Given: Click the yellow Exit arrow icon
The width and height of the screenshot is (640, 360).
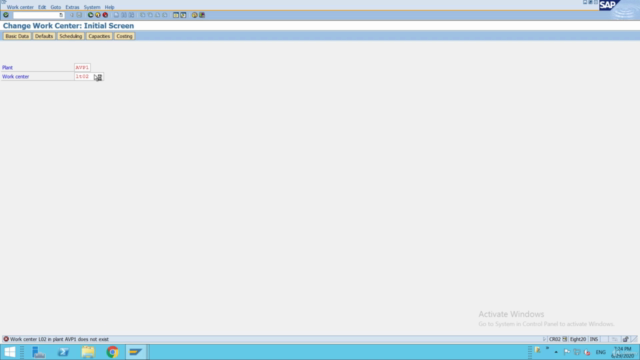Looking at the screenshot, I should tap(98, 15).
